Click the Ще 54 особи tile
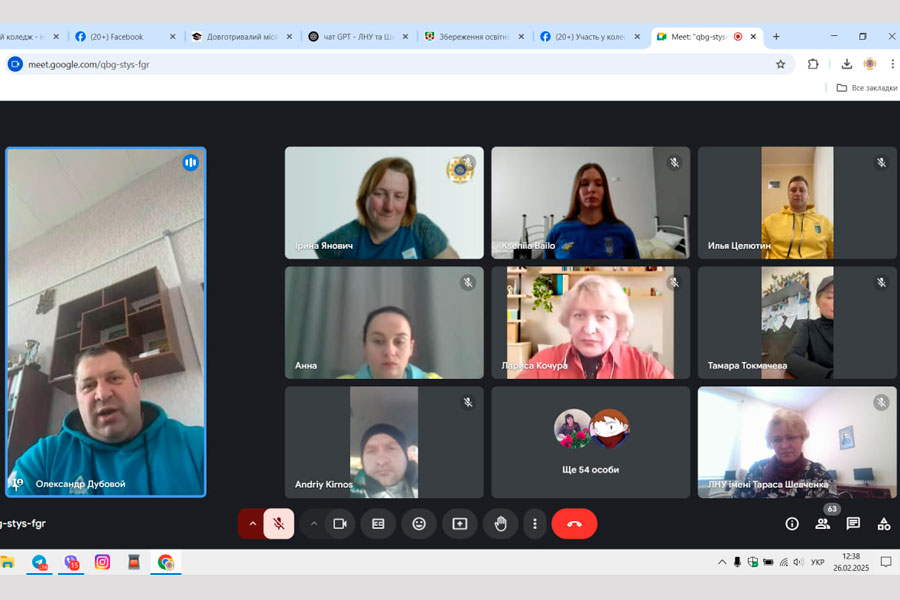Image resolution: width=900 pixels, height=600 pixels. (x=591, y=442)
